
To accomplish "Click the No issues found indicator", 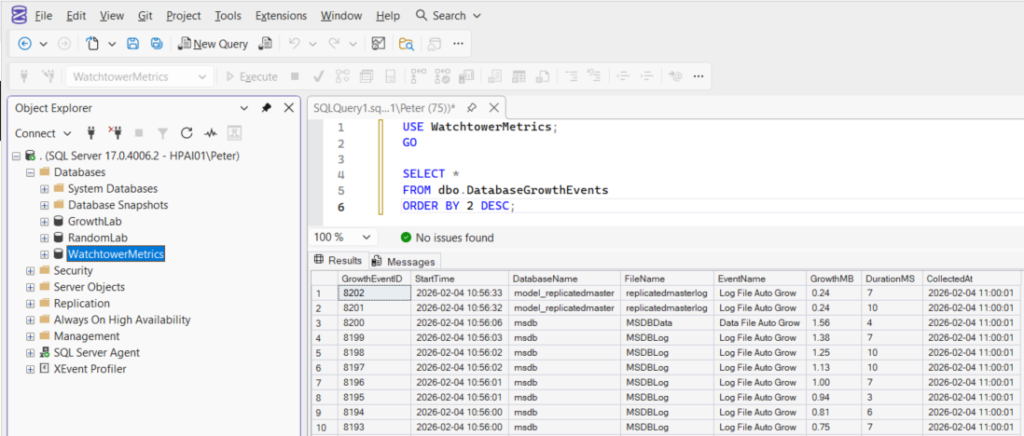I will click(447, 238).
